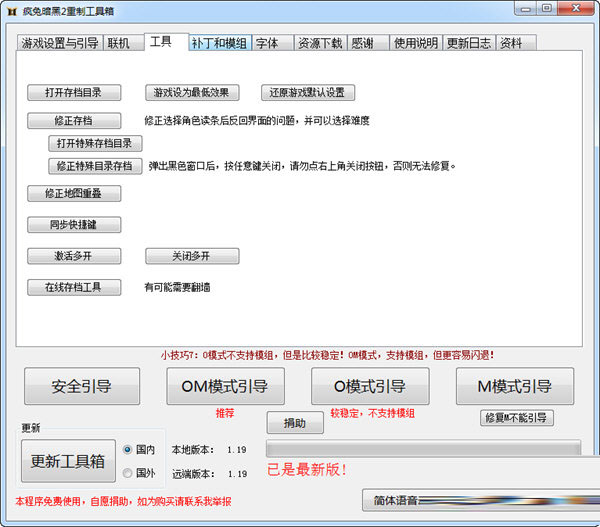The height and width of the screenshot is (527, 600).
Task: Launch 安全引导
Action: pyautogui.click(x=82, y=386)
